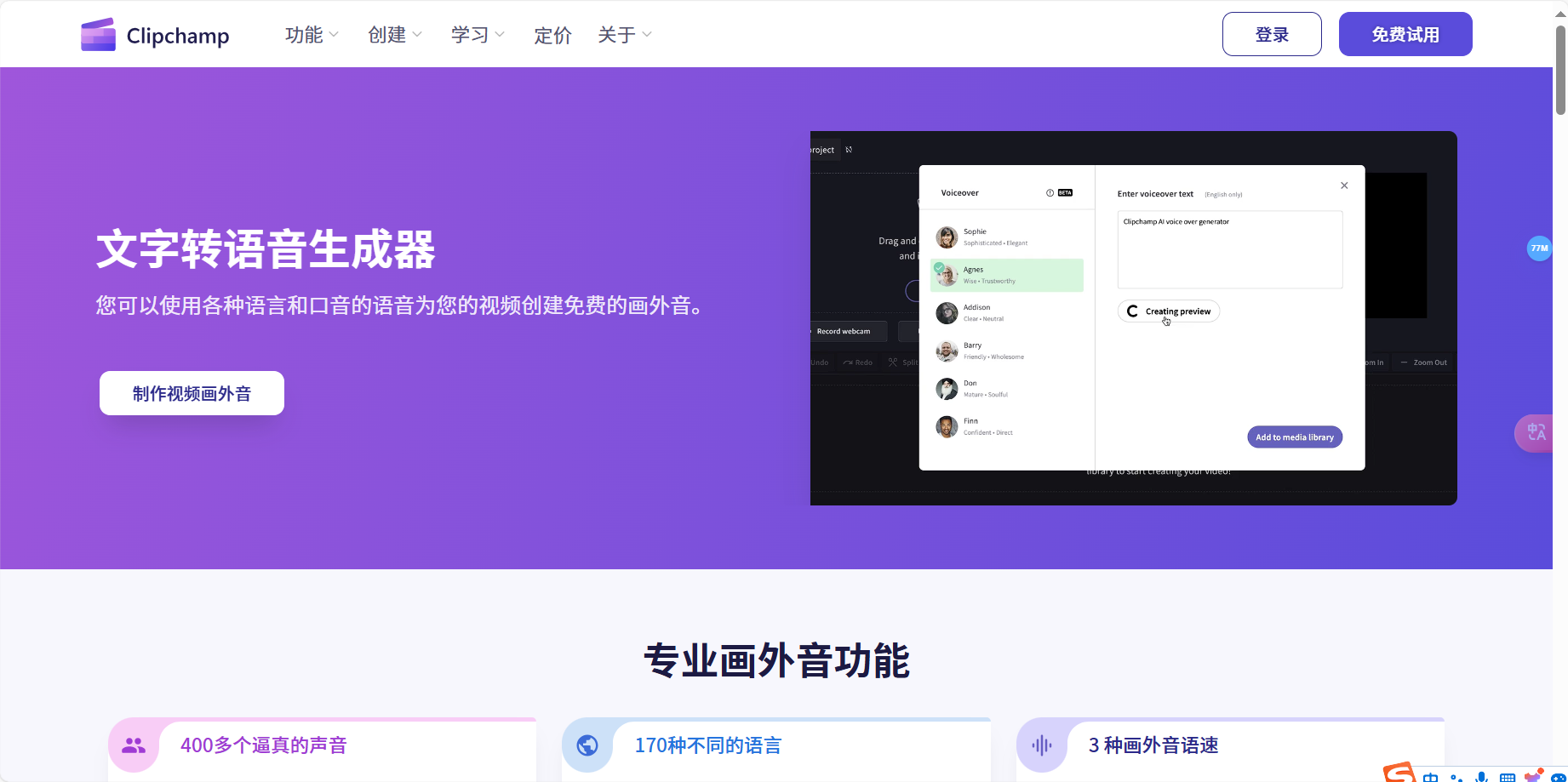Click the 制作视频画外音 button
This screenshot has width=1568, height=782.
point(191,393)
